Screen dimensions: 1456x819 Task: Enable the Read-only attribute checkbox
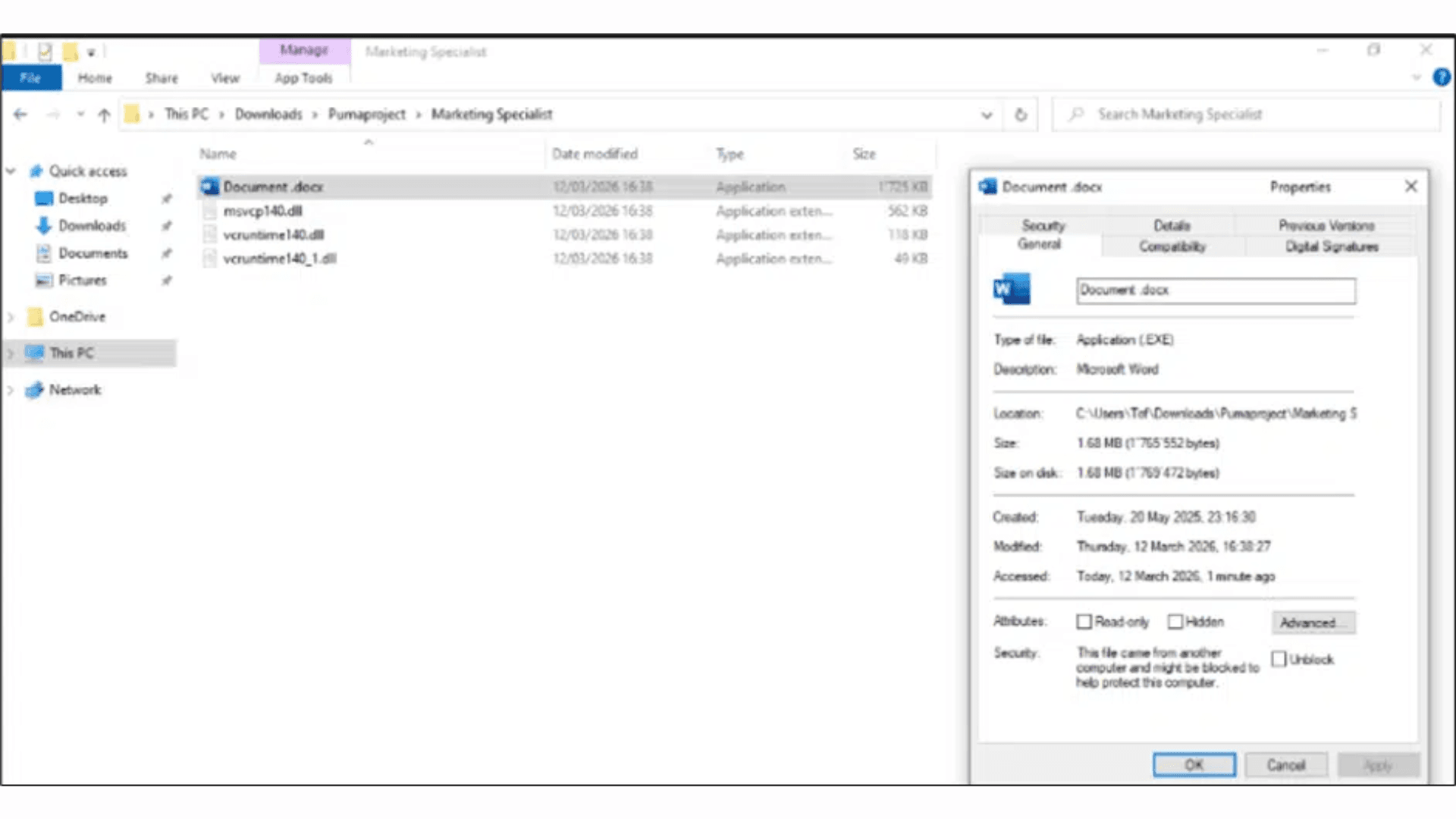1084,622
